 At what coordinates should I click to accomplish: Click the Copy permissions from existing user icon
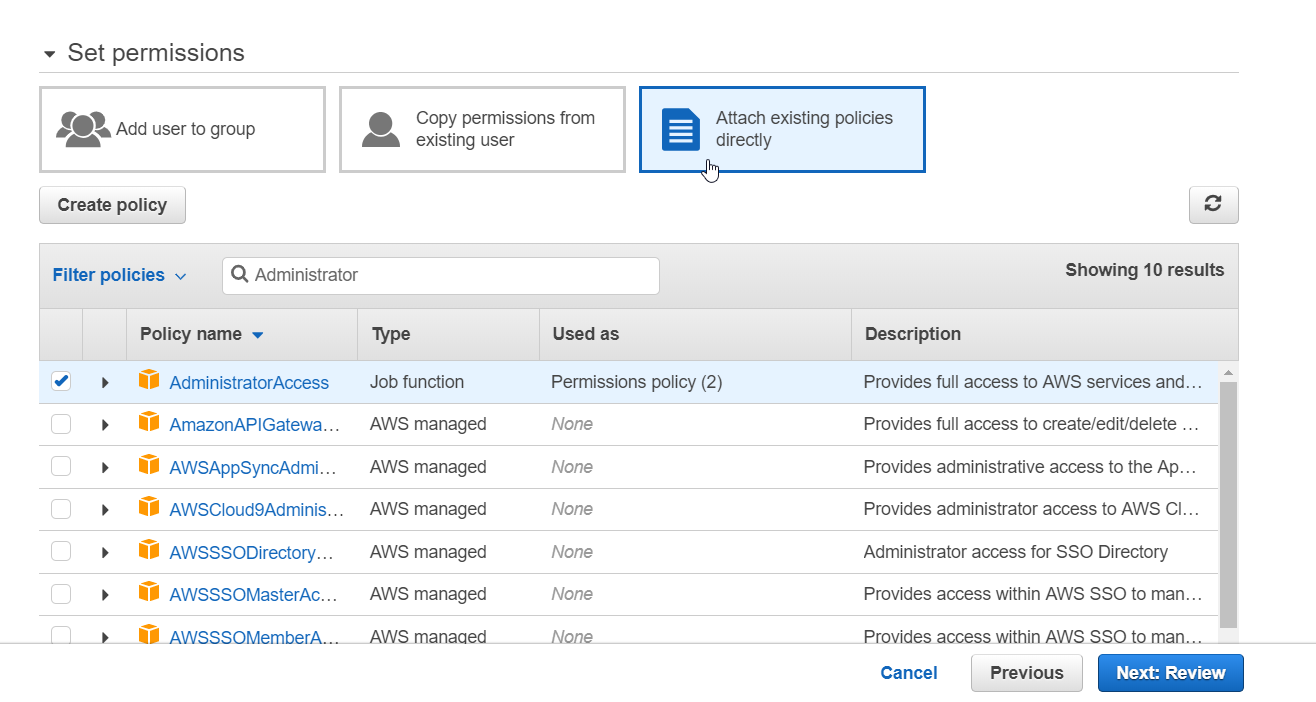[x=381, y=129]
